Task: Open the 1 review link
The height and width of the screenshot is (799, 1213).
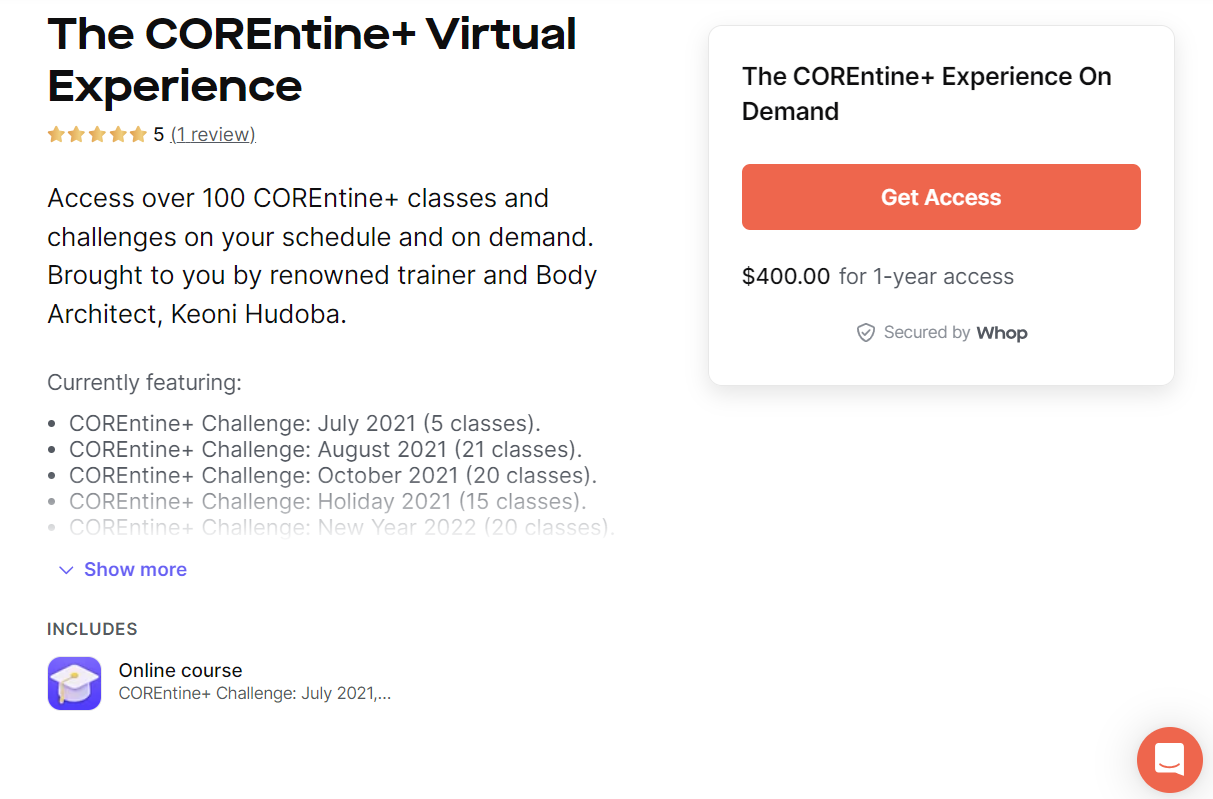Action: 212,133
